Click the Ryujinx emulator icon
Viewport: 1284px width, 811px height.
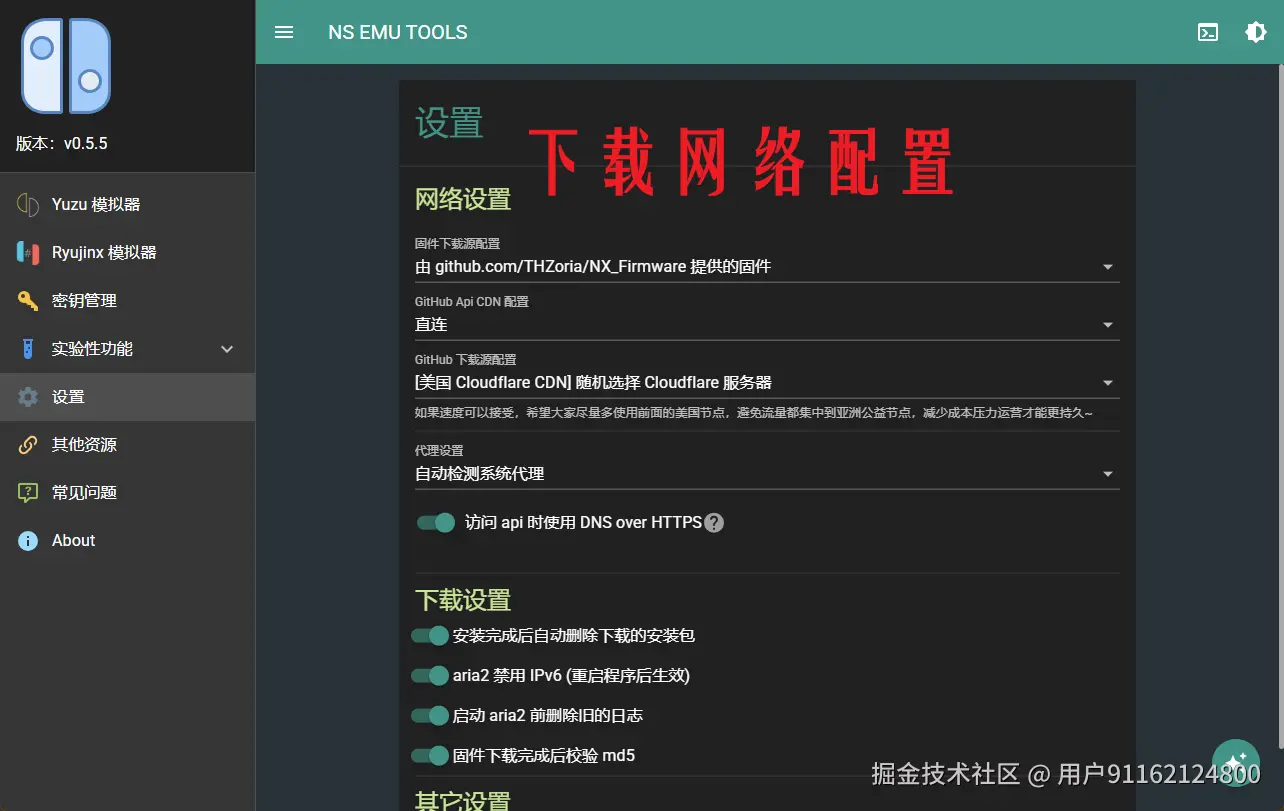pos(28,252)
